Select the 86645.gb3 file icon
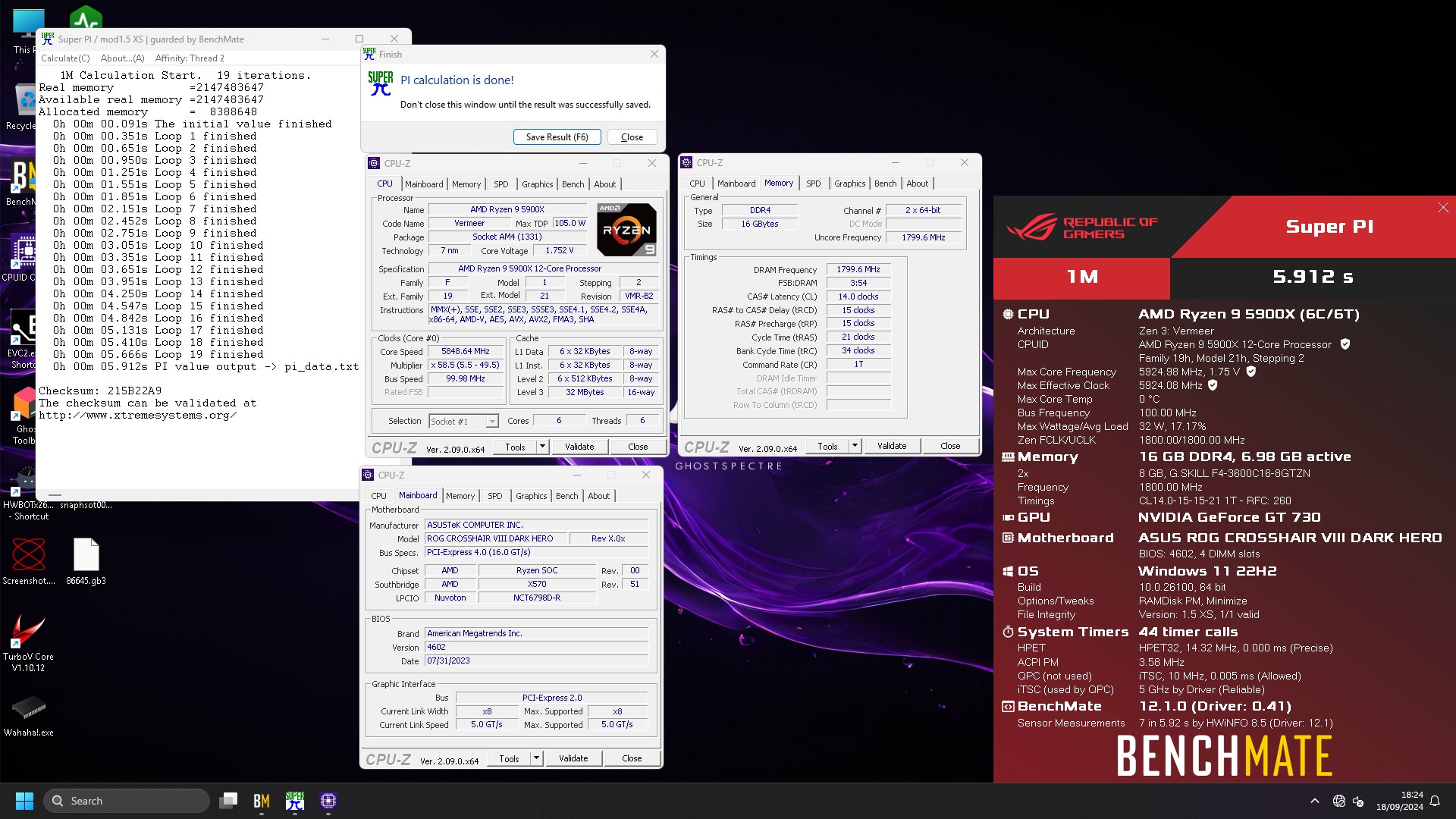Image resolution: width=1456 pixels, height=819 pixels. [86, 562]
